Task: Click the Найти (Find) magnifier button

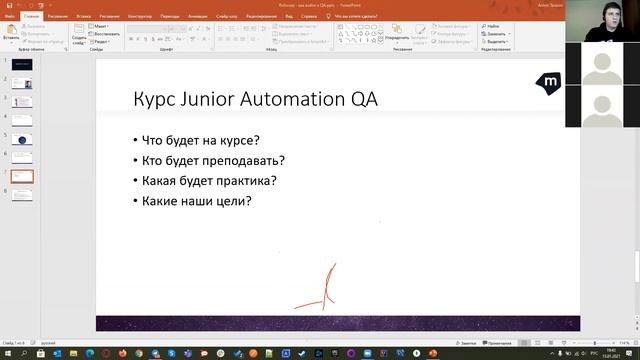Action: pos(491,26)
